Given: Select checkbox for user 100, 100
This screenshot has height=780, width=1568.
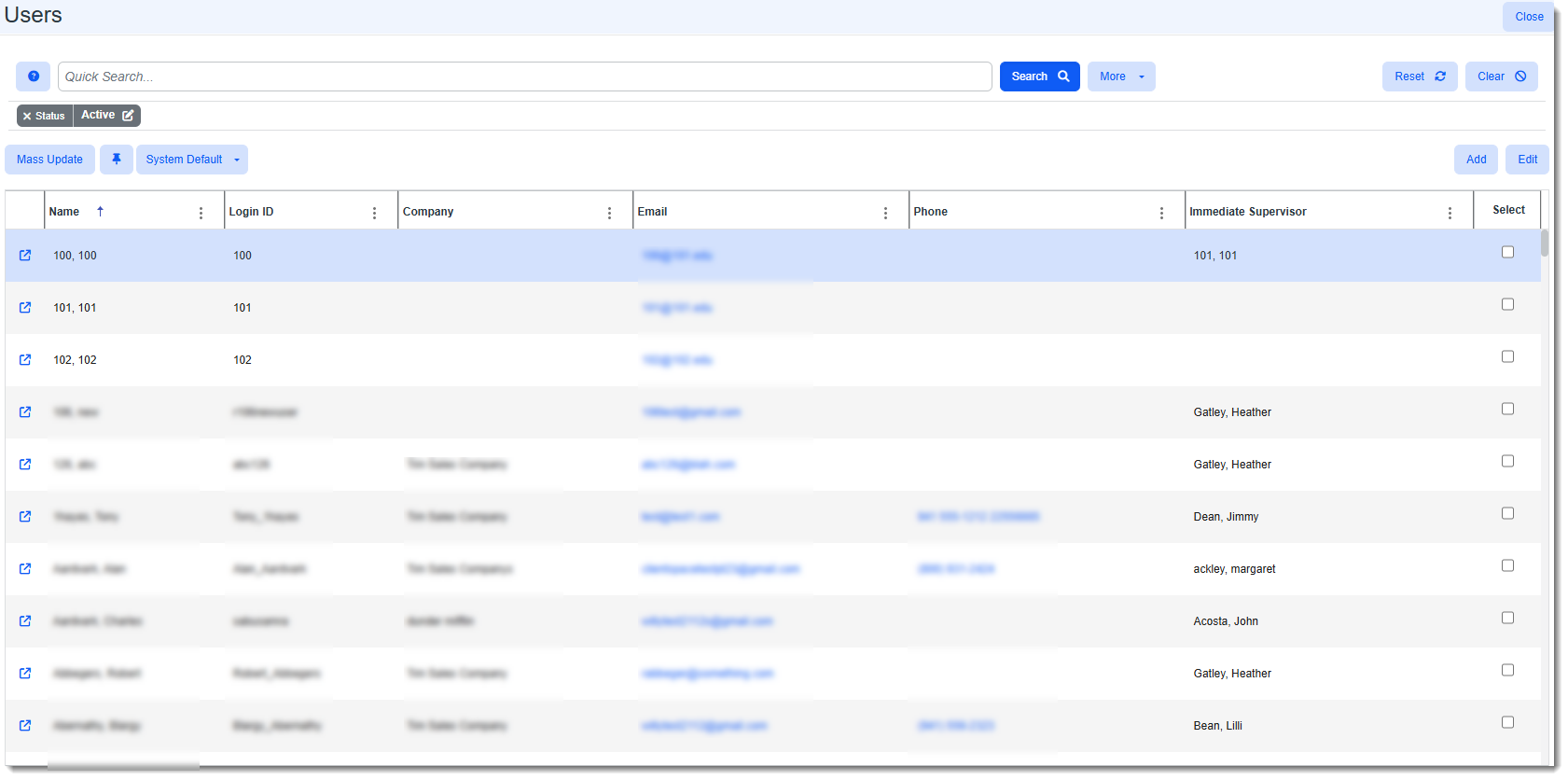Looking at the screenshot, I should (x=1507, y=252).
